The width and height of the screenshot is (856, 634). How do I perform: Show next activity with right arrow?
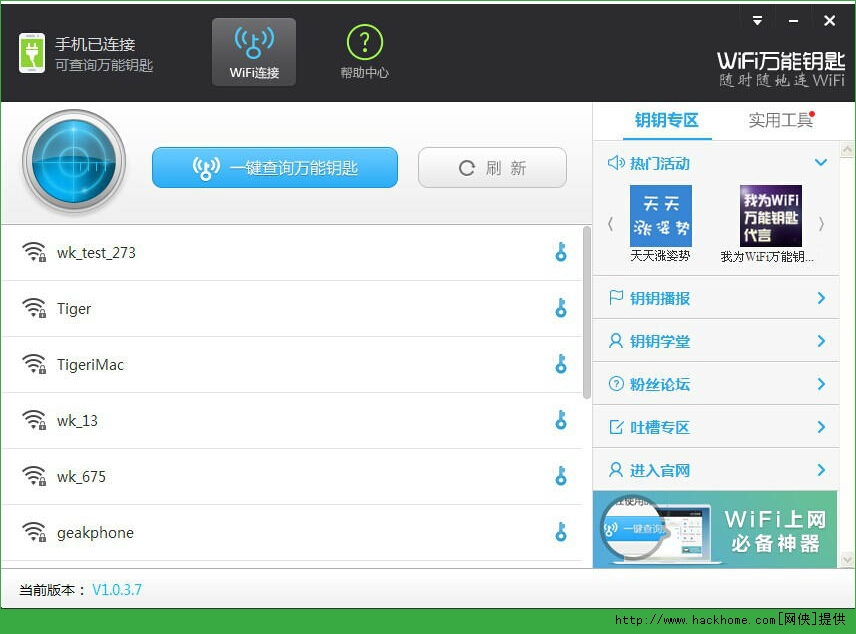[821, 224]
